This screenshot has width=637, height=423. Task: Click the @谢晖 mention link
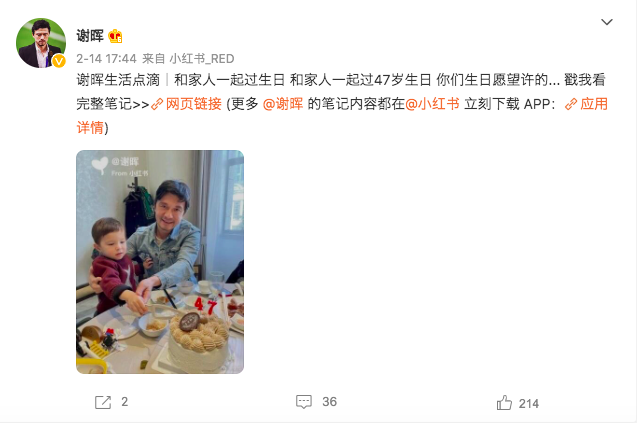(283, 104)
